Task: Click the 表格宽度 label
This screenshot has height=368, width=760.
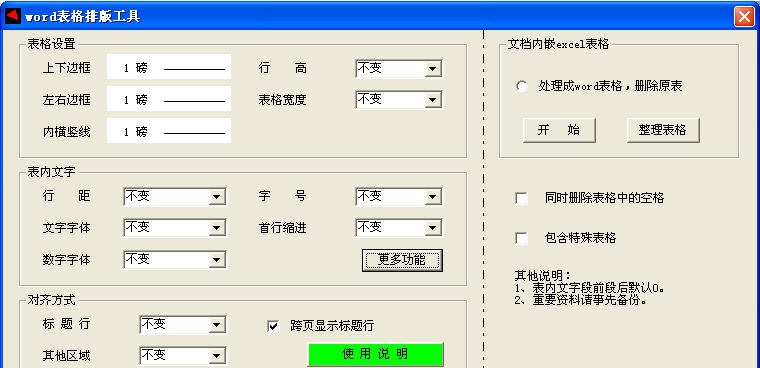Action: click(x=283, y=100)
